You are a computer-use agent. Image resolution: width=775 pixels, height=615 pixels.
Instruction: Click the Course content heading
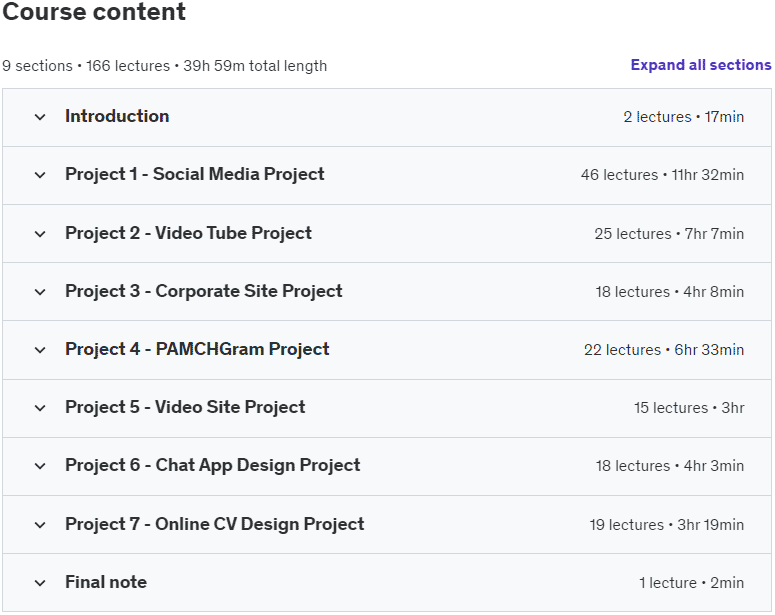pyautogui.click(x=94, y=11)
